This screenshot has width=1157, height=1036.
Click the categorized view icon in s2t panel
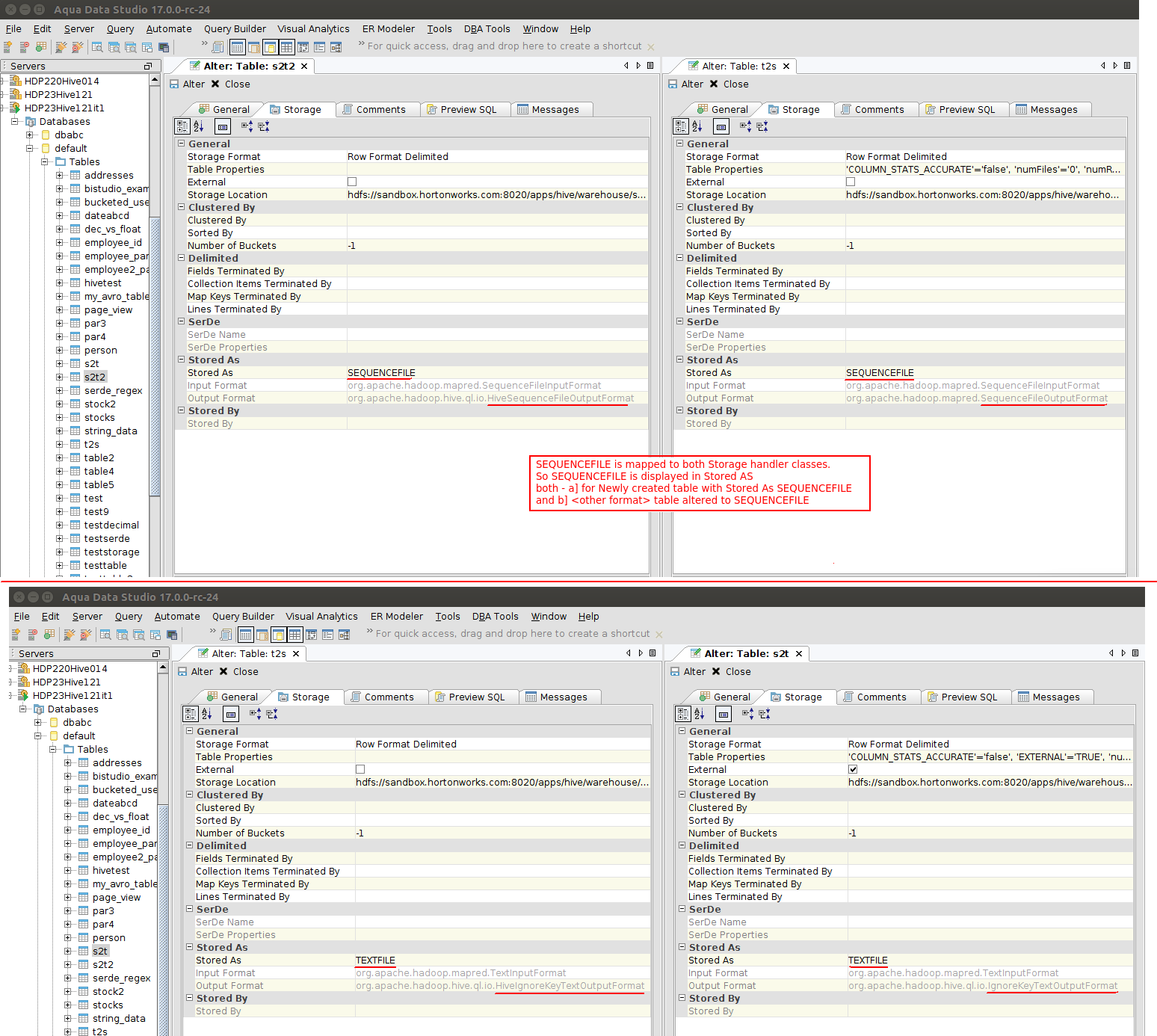click(x=683, y=714)
